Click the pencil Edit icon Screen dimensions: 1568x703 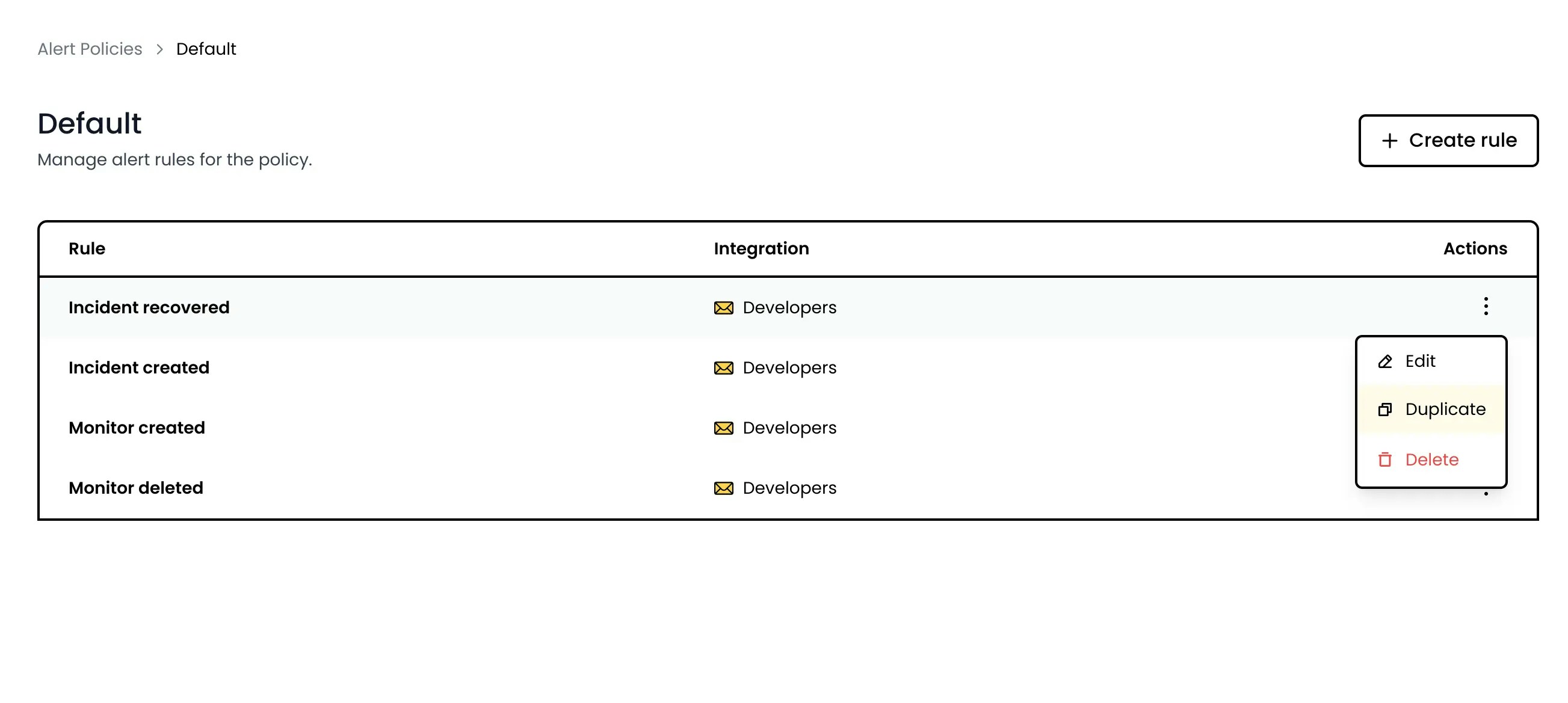(x=1384, y=362)
